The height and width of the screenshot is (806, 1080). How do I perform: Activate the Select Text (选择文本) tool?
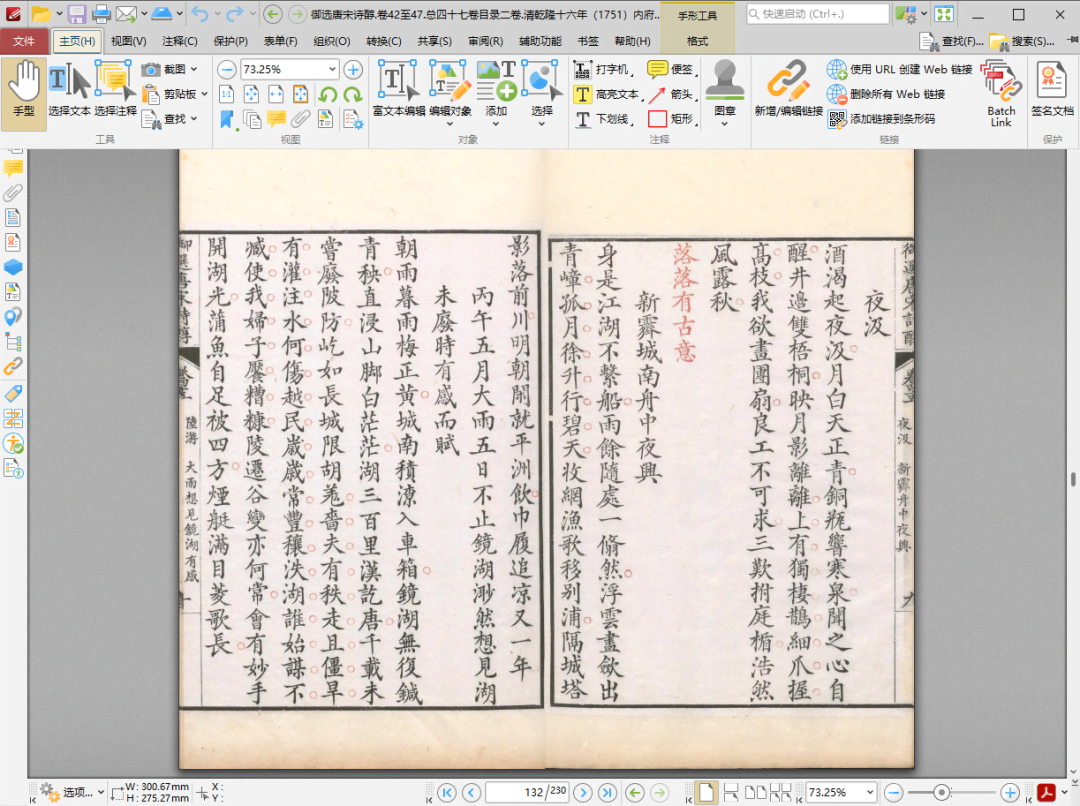69,93
